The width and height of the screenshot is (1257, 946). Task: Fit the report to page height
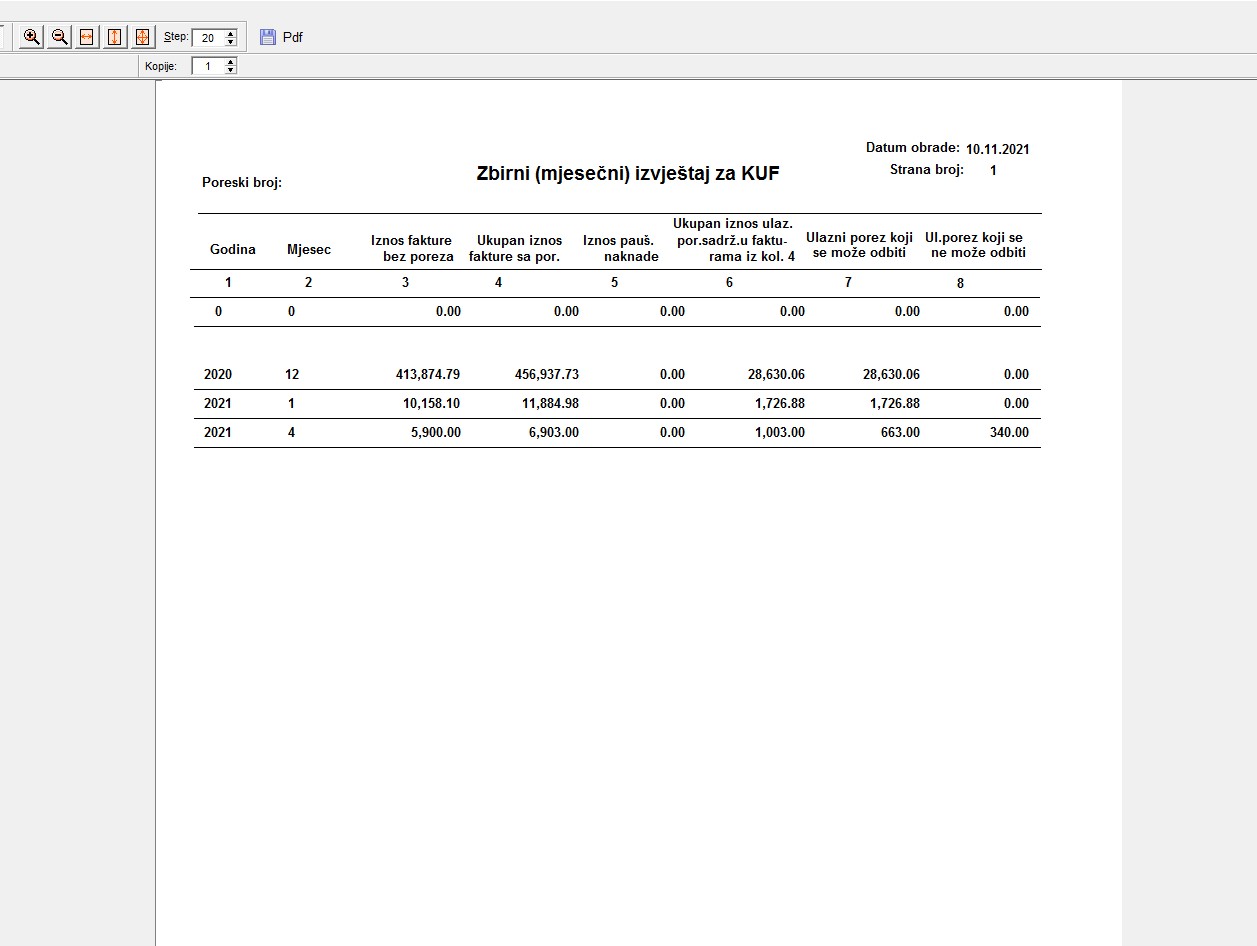[115, 37]
